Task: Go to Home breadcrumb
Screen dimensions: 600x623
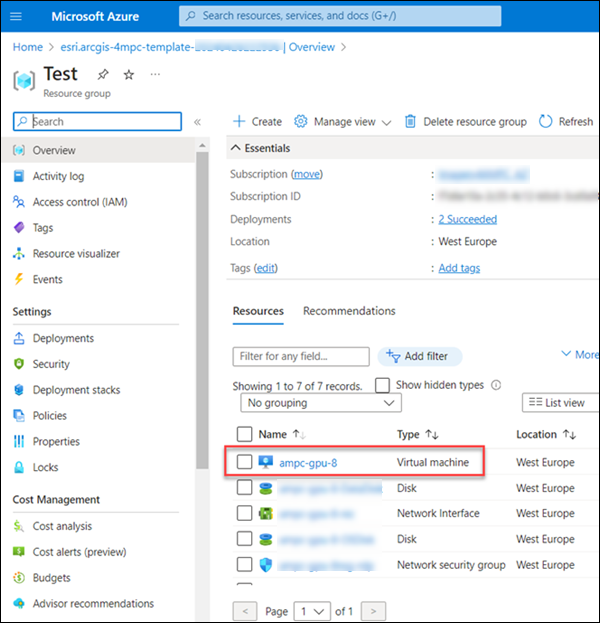Action: pos(27,47)
